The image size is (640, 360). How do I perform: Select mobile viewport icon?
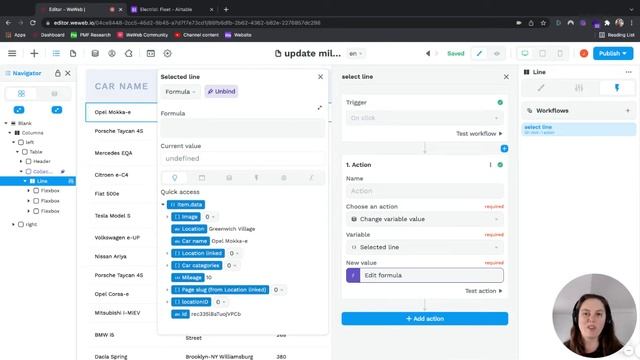pyautogui.click(x=560, y=53)
